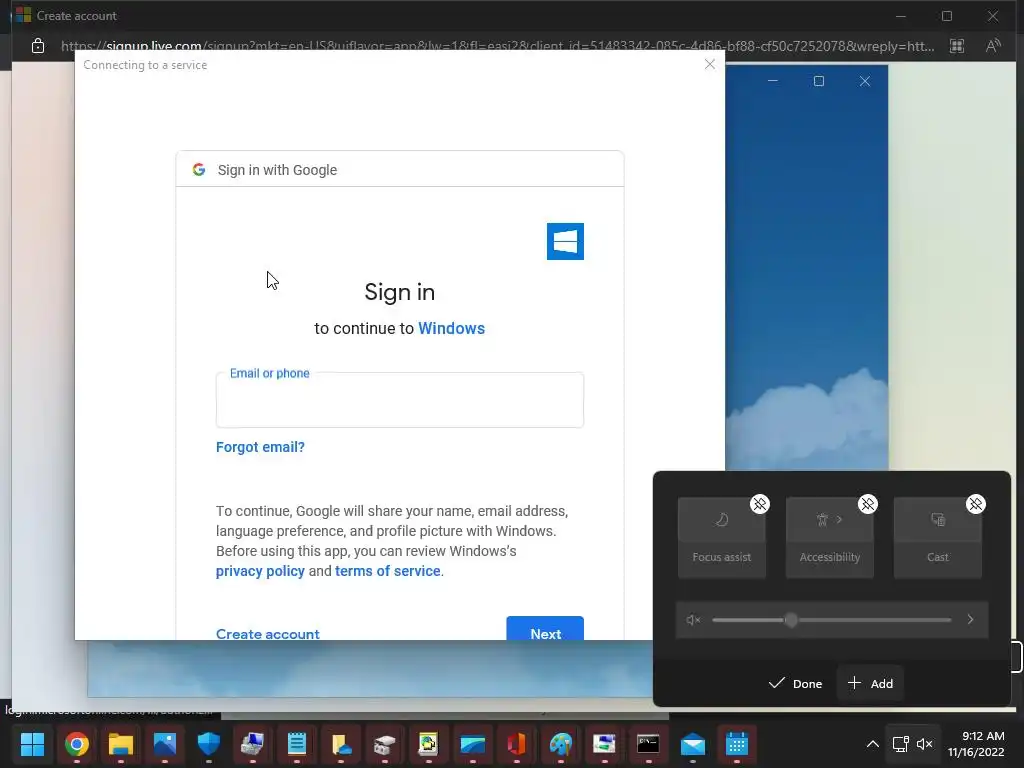Show hidden icons in the system tray
The height and width of the screenshot is (768, 1024).
click(872, 743)
